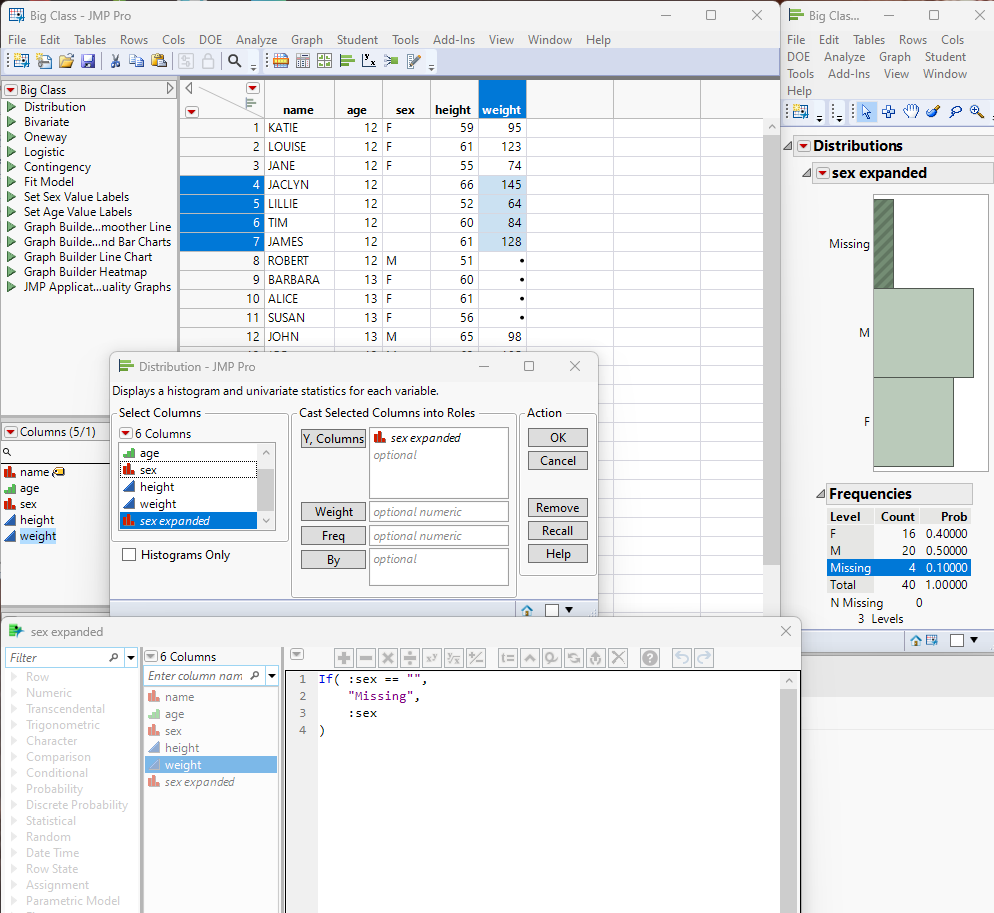Click the Cut scissors icon
The height and width of the screenshot is (913, 994).
115,62
